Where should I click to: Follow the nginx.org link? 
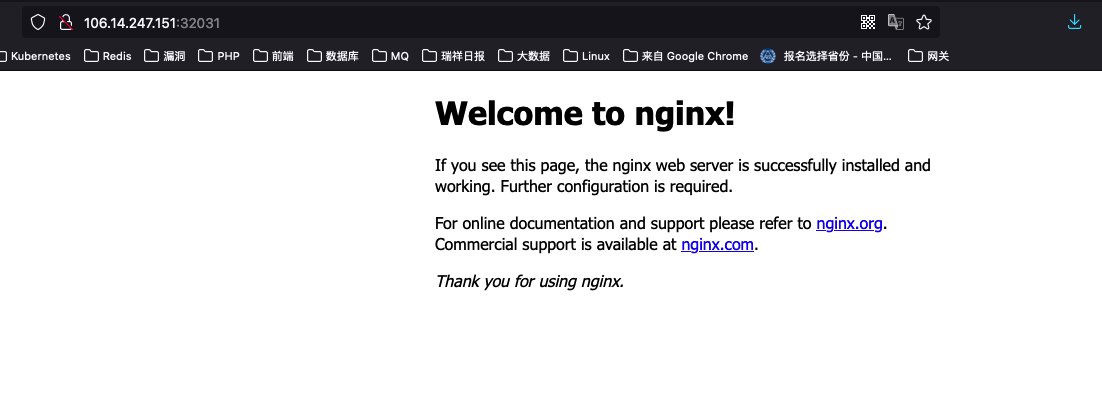pyautogui.click(x=849, y=224)
